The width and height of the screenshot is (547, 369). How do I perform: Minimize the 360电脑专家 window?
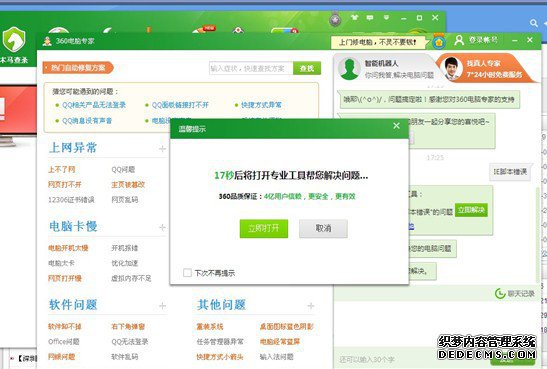515,40
